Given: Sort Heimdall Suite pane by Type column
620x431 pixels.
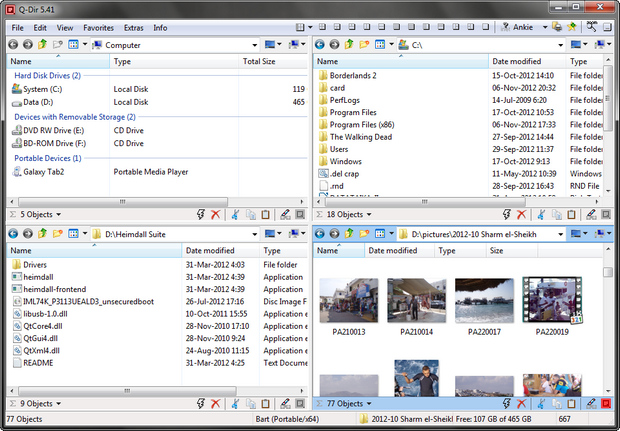Looking at the screenshot, I should coord(283,250).
